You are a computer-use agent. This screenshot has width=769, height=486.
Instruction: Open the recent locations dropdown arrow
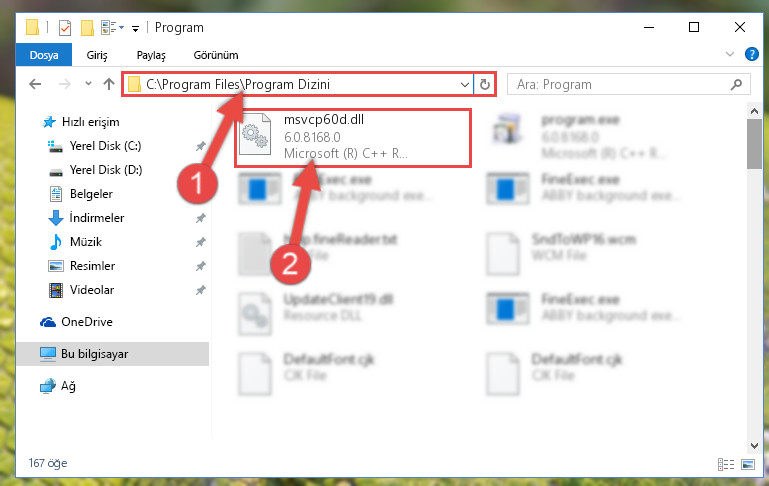tap(88, 84)
